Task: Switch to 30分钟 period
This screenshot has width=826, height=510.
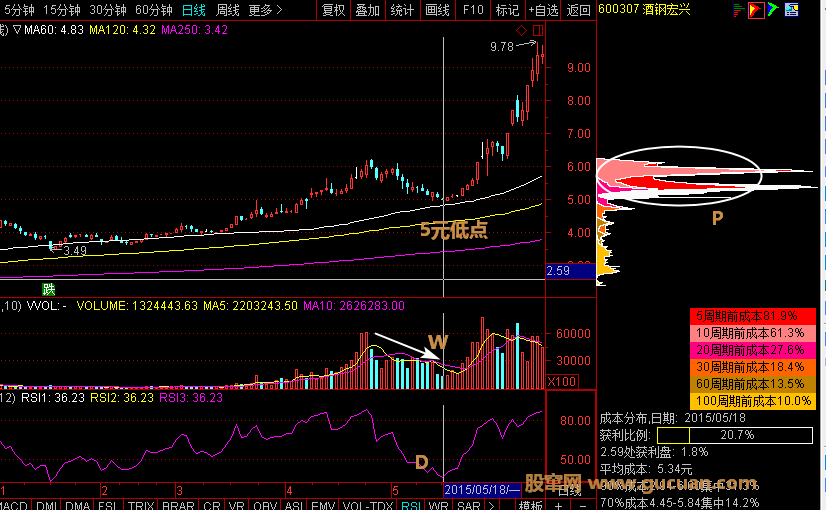Action: tap(107, 10)
